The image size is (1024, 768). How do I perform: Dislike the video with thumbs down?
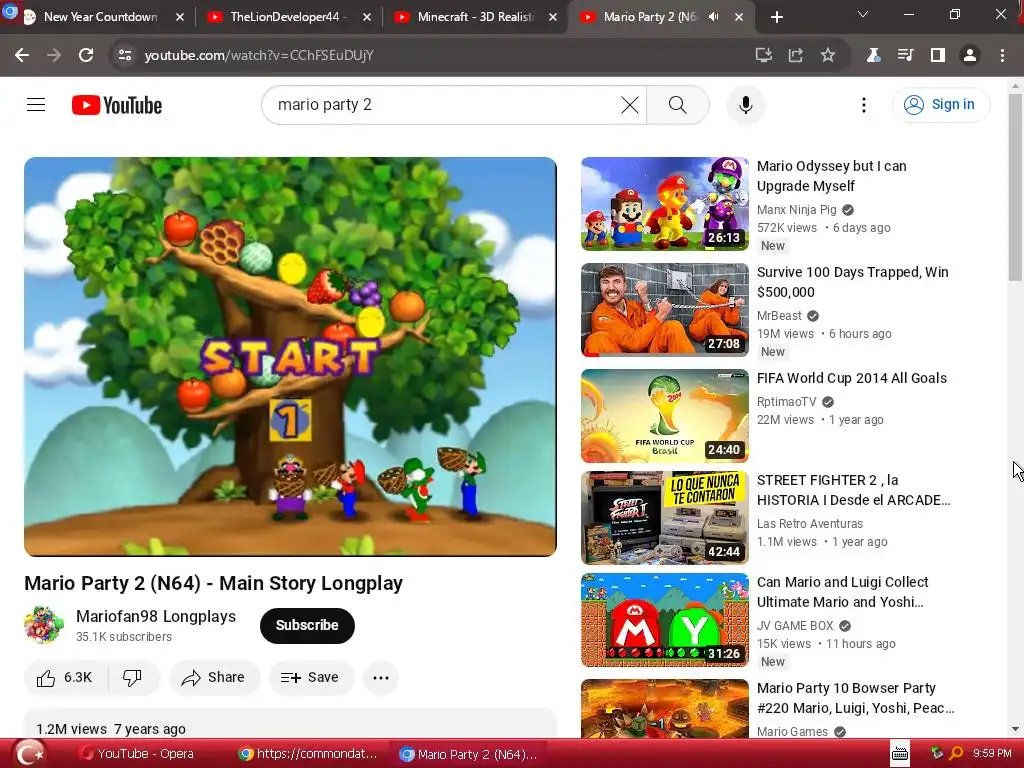(x=133, y=678)
